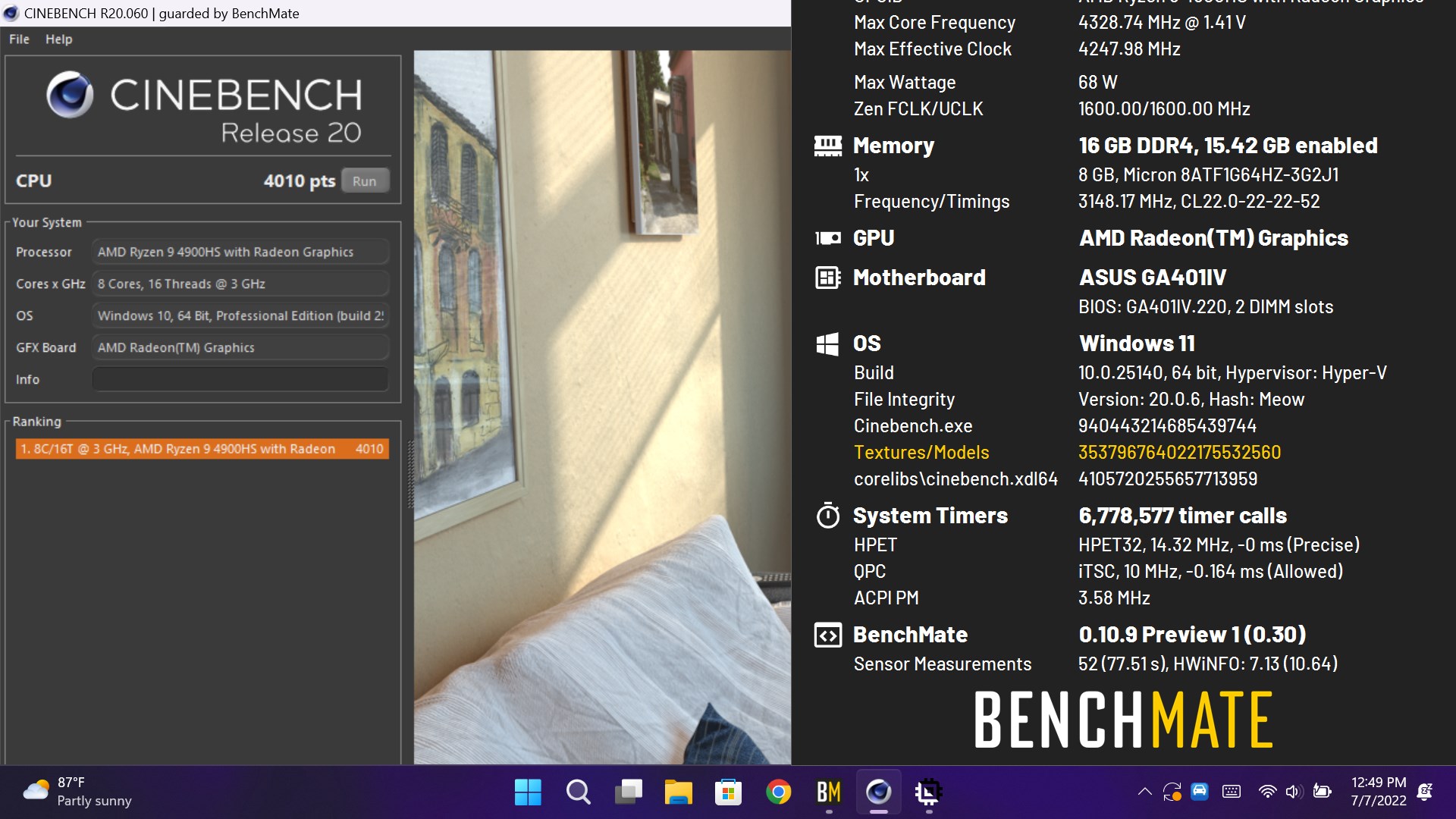The height and width of the screenshot is (819, 1456).
Task: Click the System Timers stopwatch icon
Action: [827, 516]
